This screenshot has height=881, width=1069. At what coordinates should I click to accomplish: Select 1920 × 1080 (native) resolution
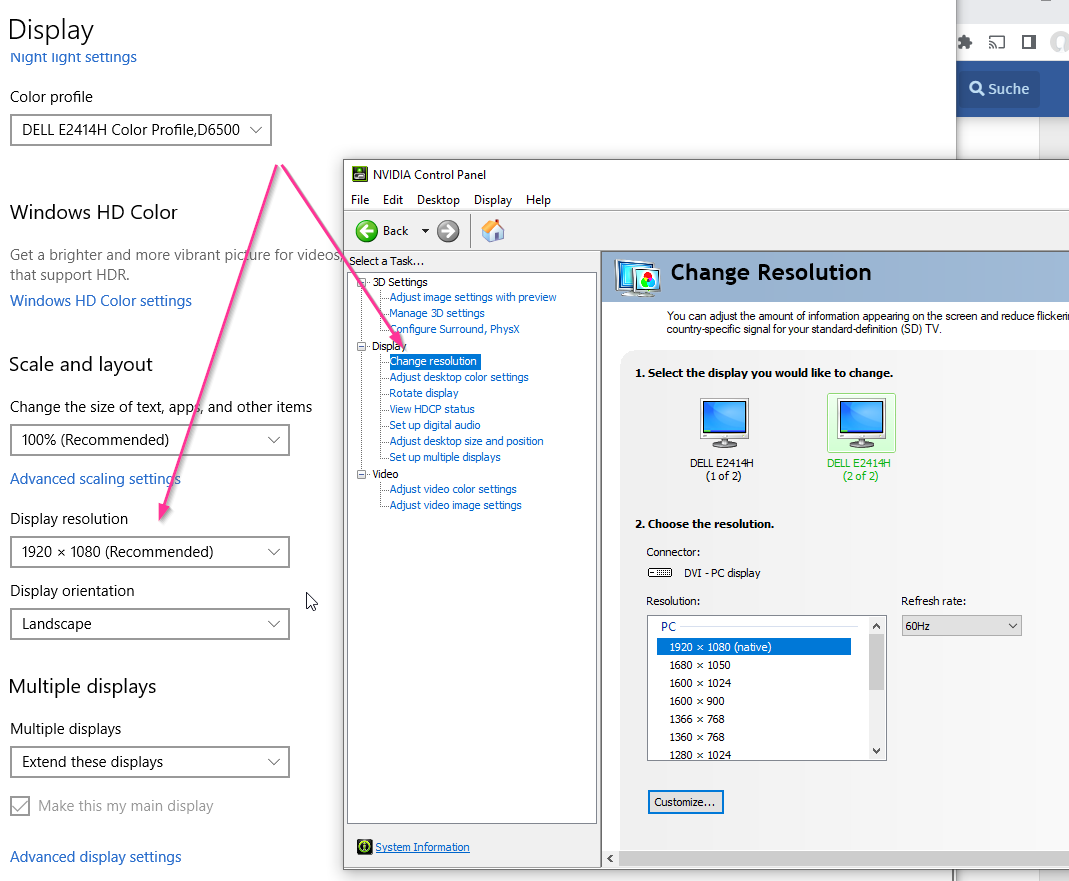(x=754, y=647)
